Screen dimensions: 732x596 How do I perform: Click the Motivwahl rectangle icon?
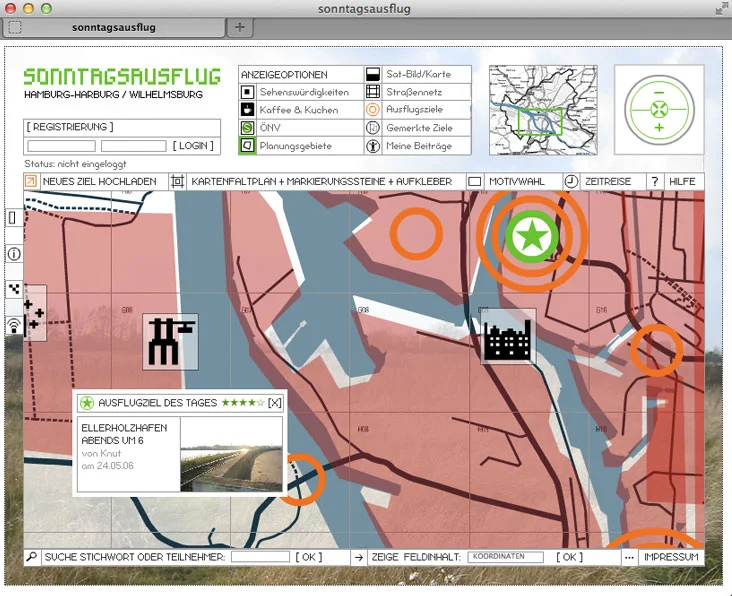click(x=475, y=182)
